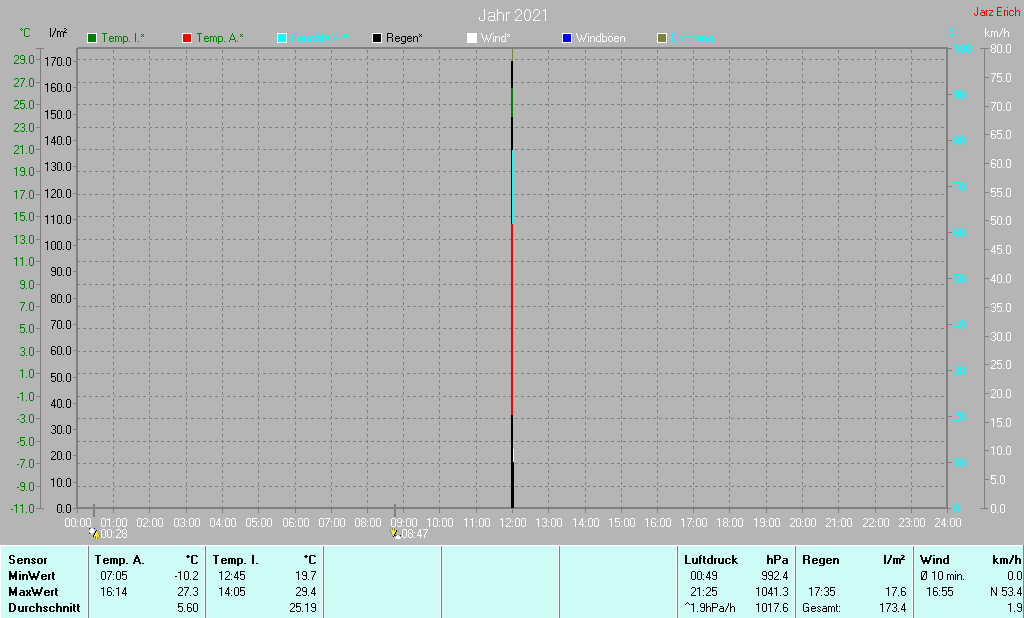Click the Temp. A.* legend label

pos(220,38)
